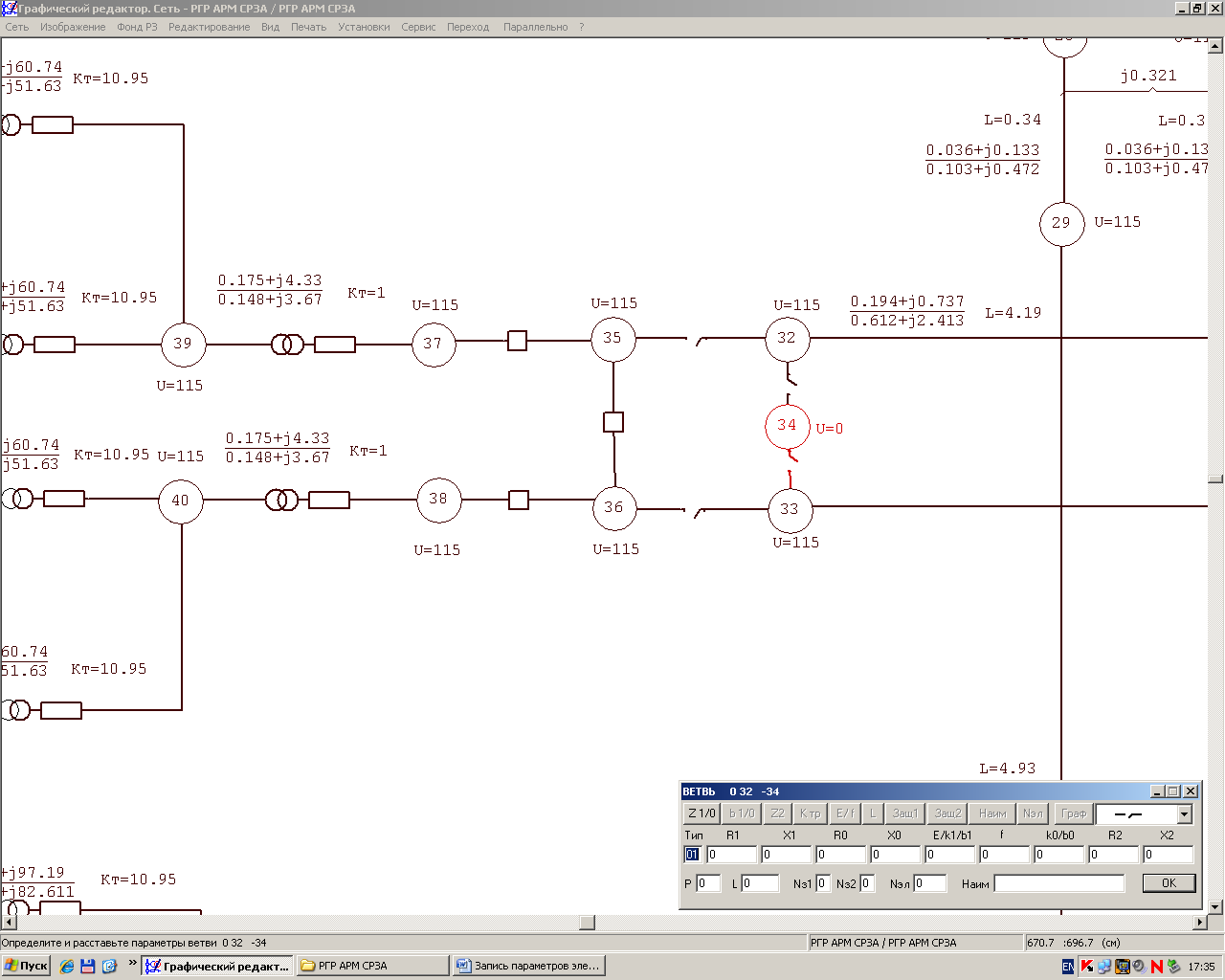
Task: Select node 29 in the diagram
Action: pyautogui.click(x=1061, y=223)
